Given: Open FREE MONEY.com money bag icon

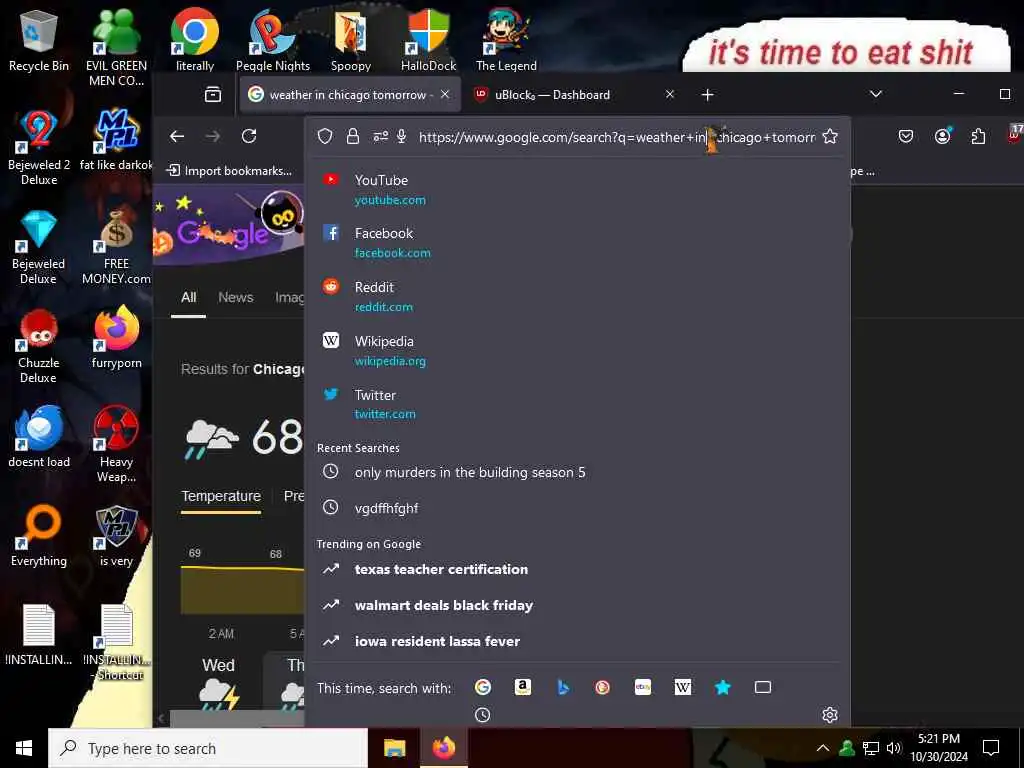Looking at the screenshot, I should 116,247.
